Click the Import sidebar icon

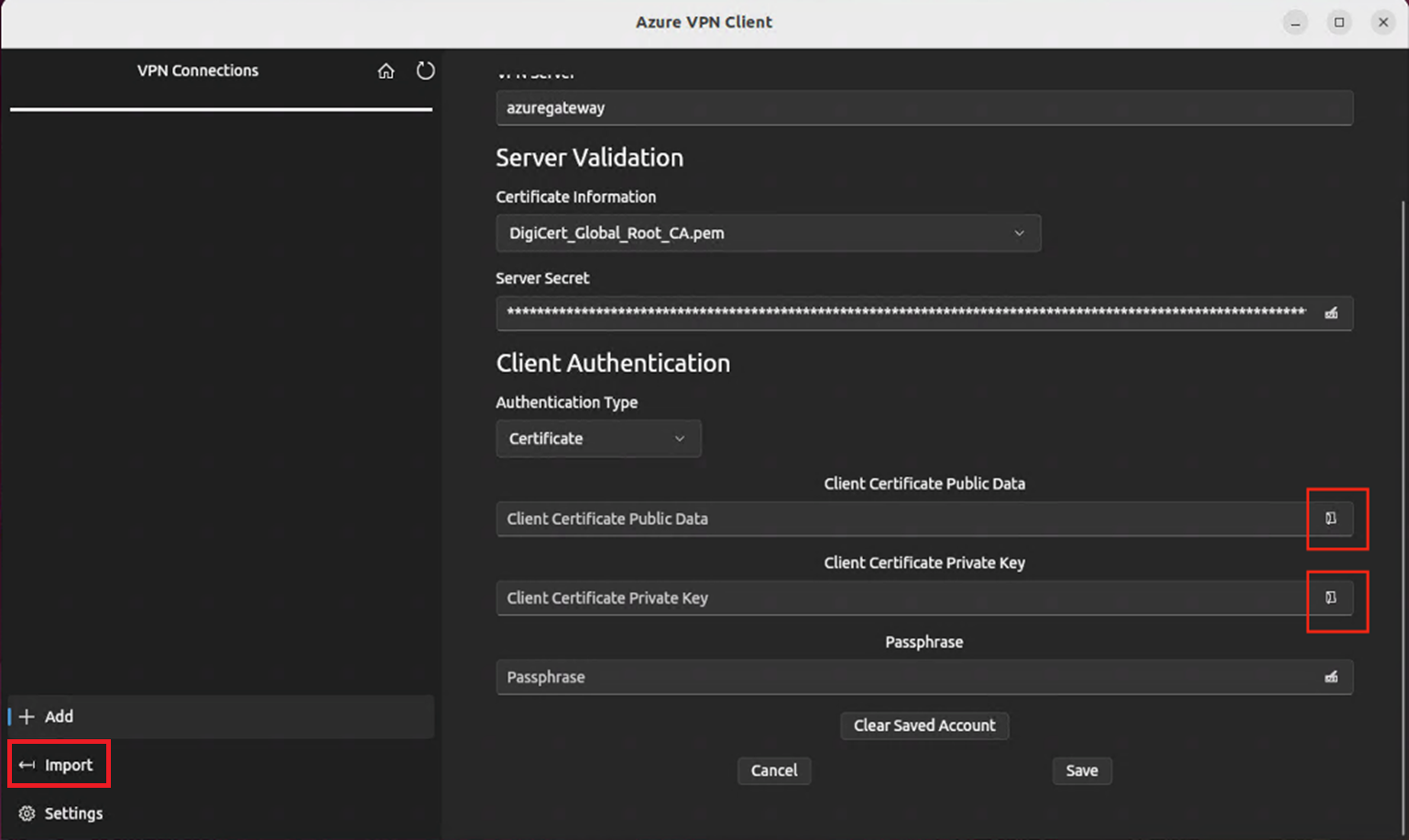point(26,764)
